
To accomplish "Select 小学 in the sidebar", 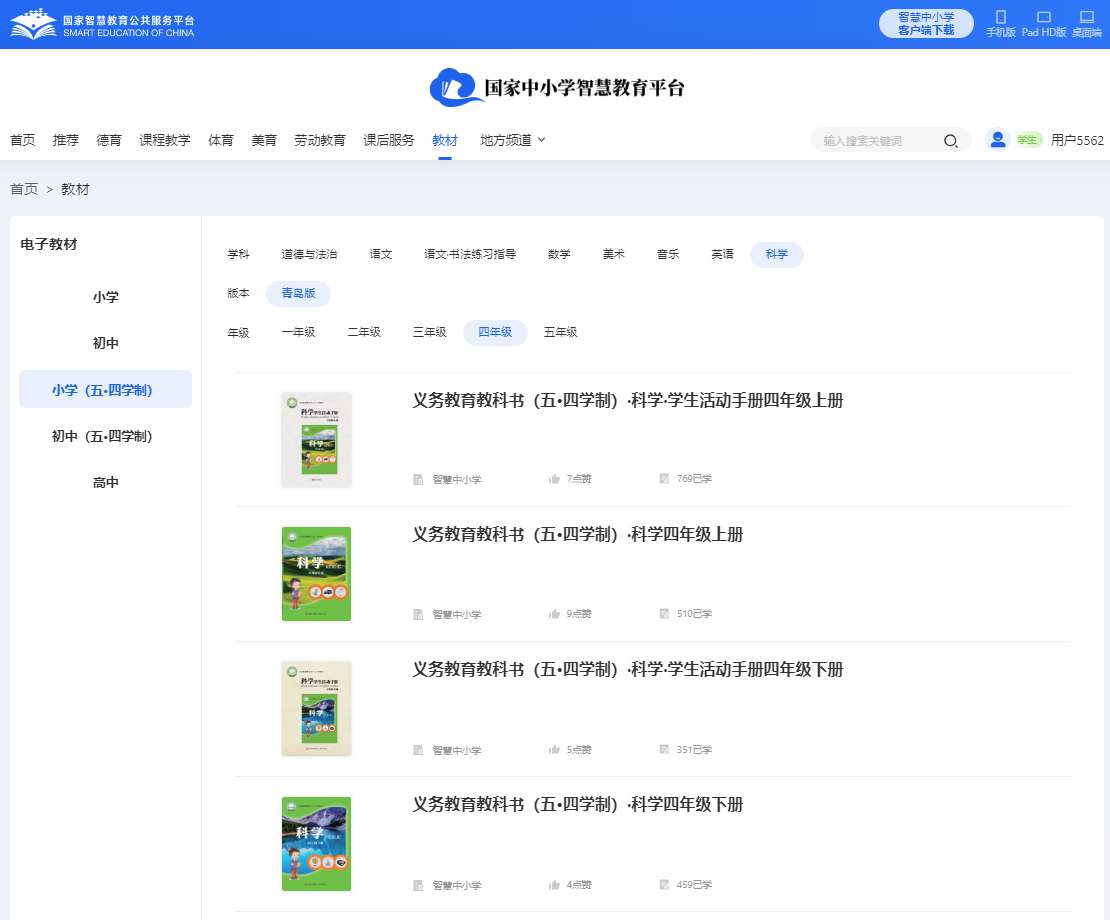I will point(105,297).
